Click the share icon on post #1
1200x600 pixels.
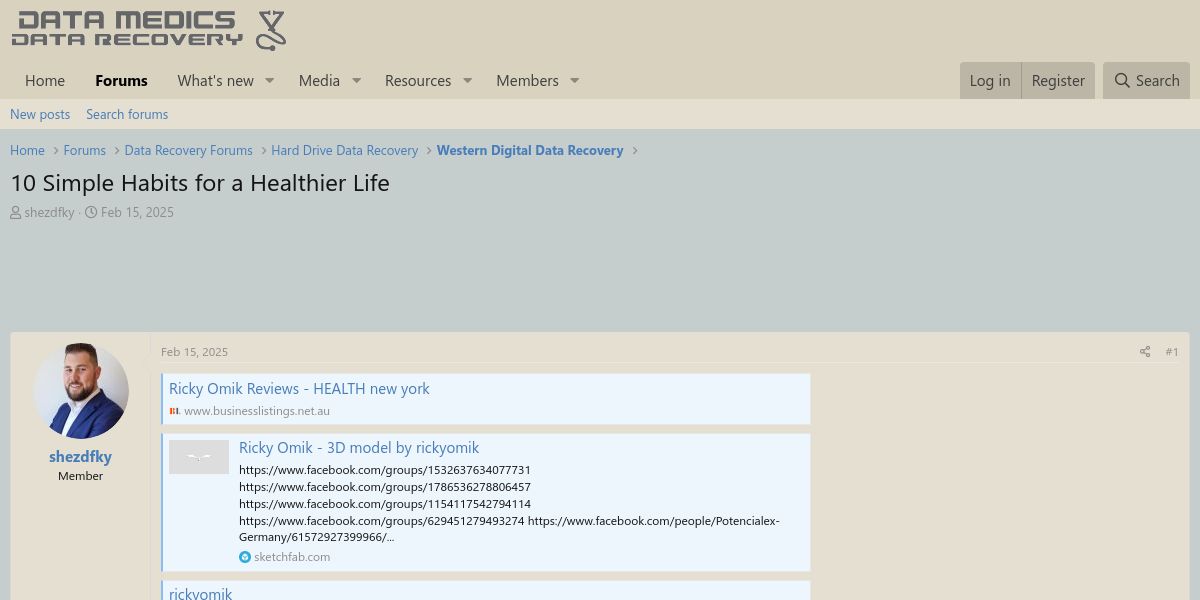point(1145,352)
